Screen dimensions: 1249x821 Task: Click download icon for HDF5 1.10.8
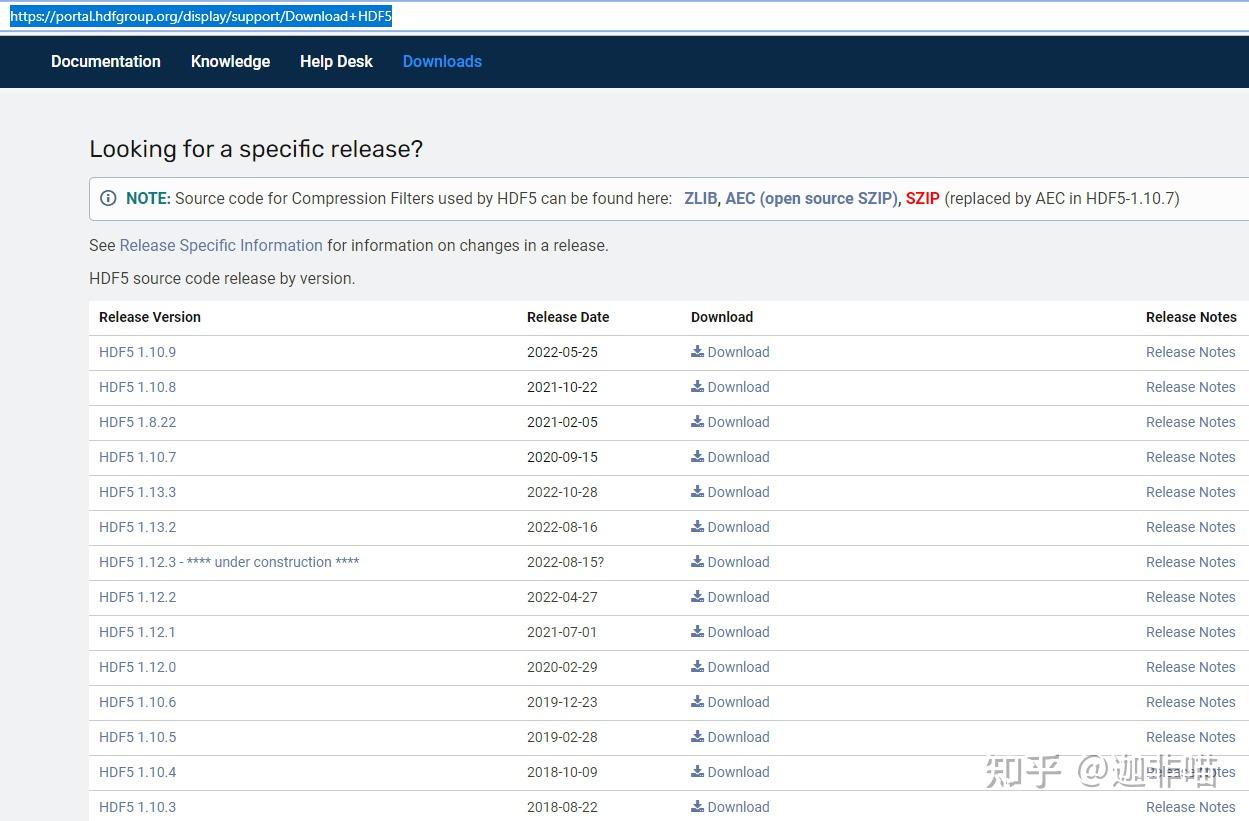[697, 387]
